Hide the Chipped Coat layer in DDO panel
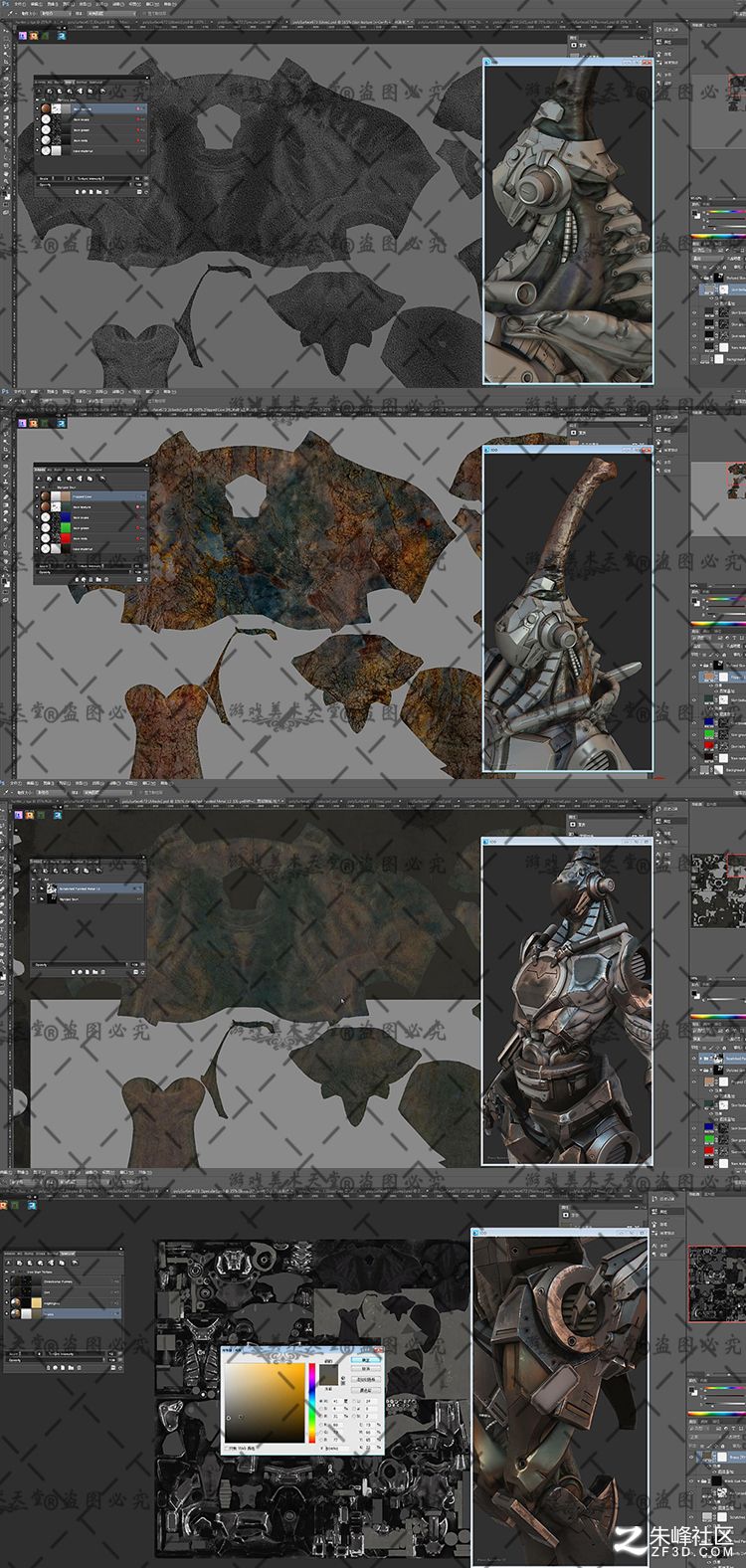Screen dimensions: 746x1568 (37, 496)
